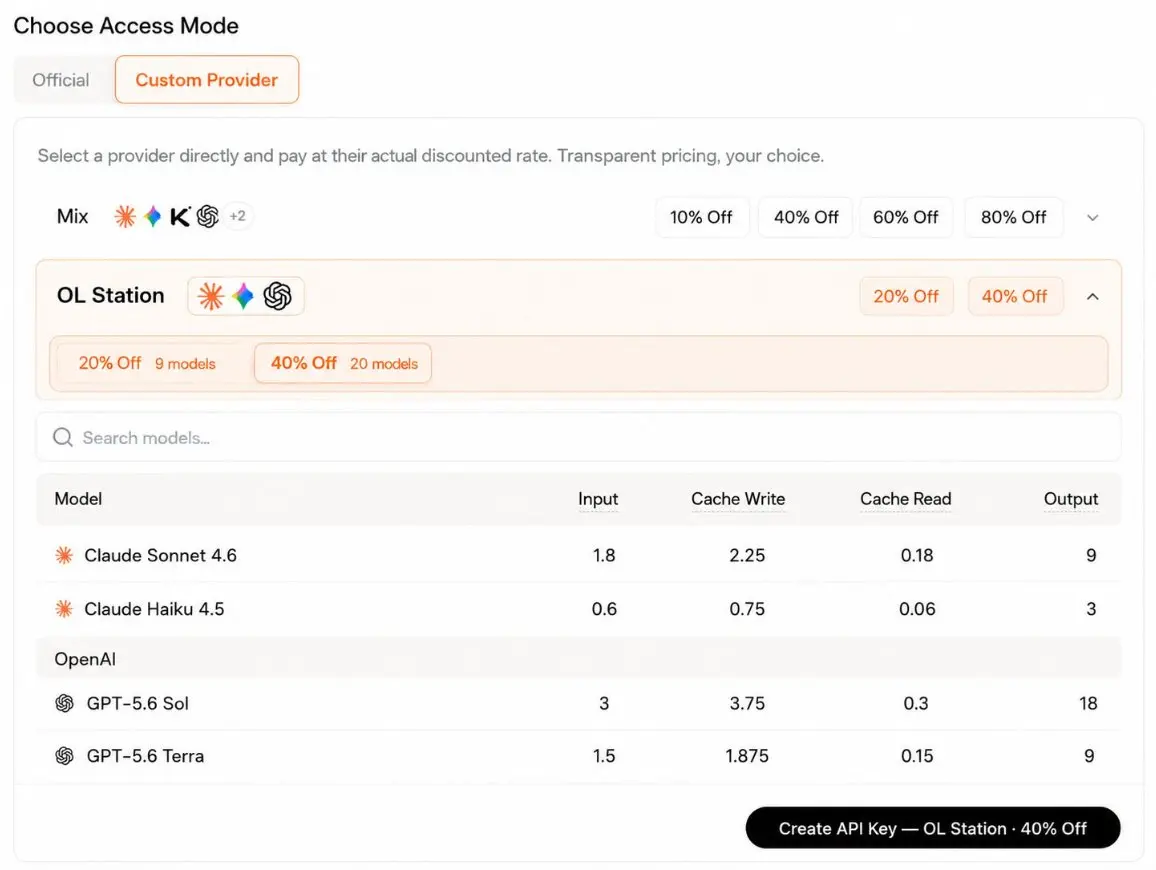Image resolution: width=1156 pixels, height=870 pixels.
Task: Click Claude Sonnet 4.6 input price 1.8
Action: click(604, 555)
